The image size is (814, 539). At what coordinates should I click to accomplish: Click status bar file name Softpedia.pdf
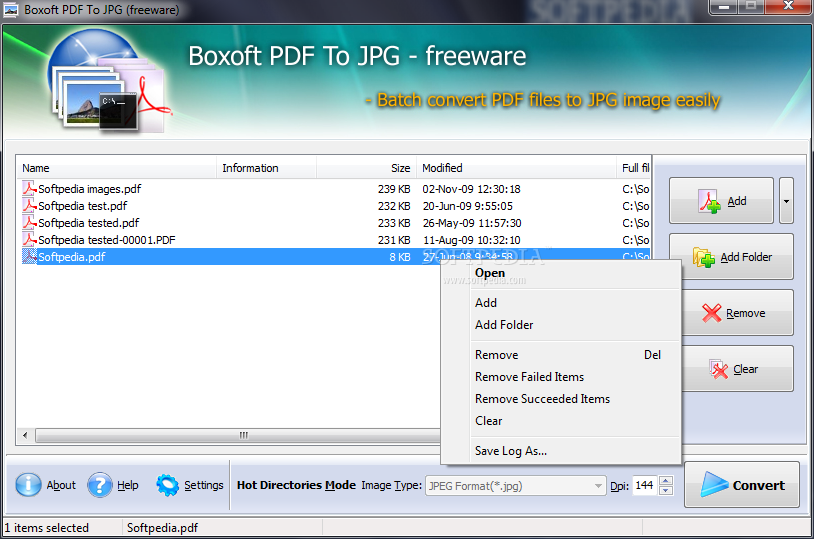tap(162, 528)
